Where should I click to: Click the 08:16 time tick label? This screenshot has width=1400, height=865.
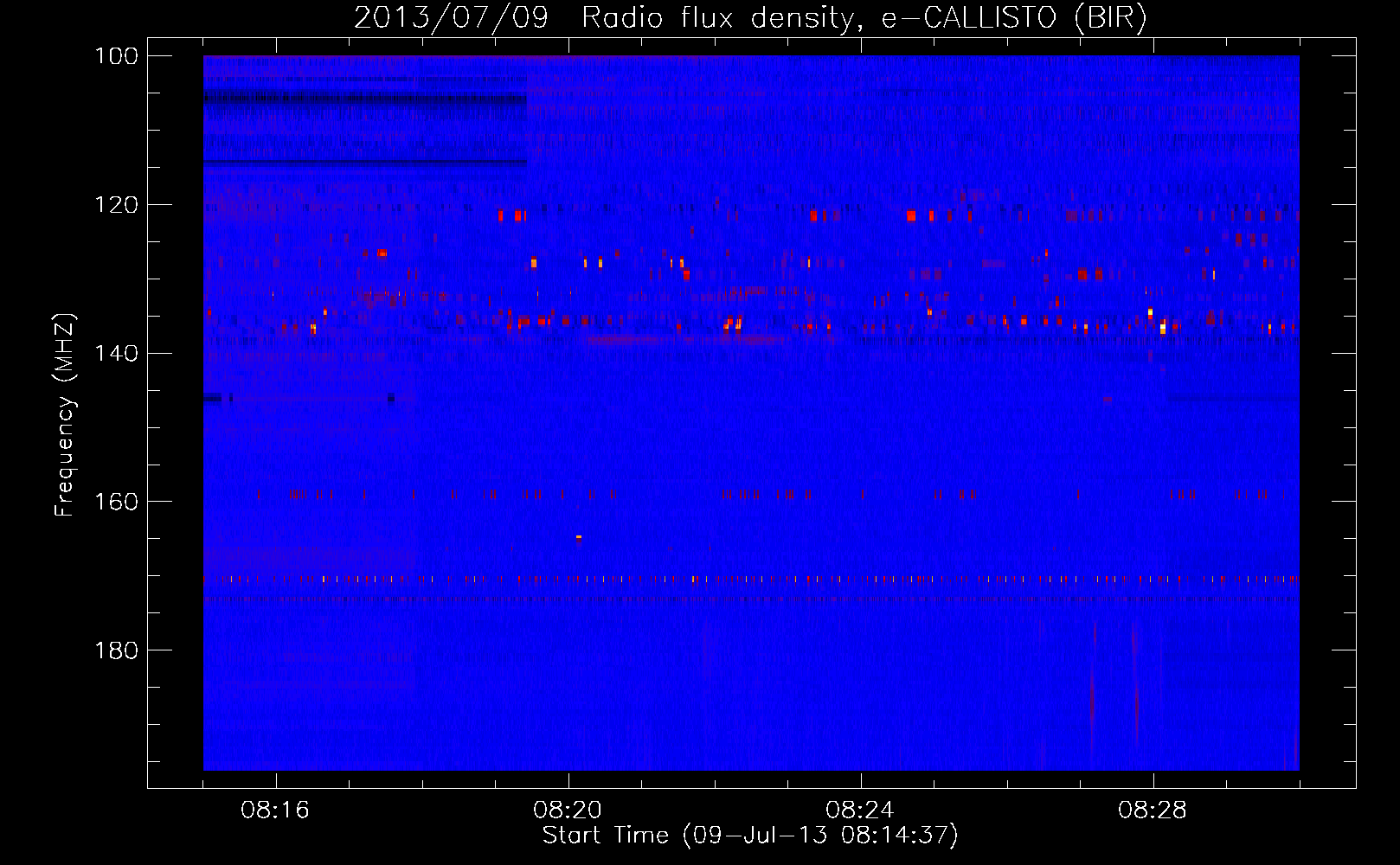[x=275, y=811]
